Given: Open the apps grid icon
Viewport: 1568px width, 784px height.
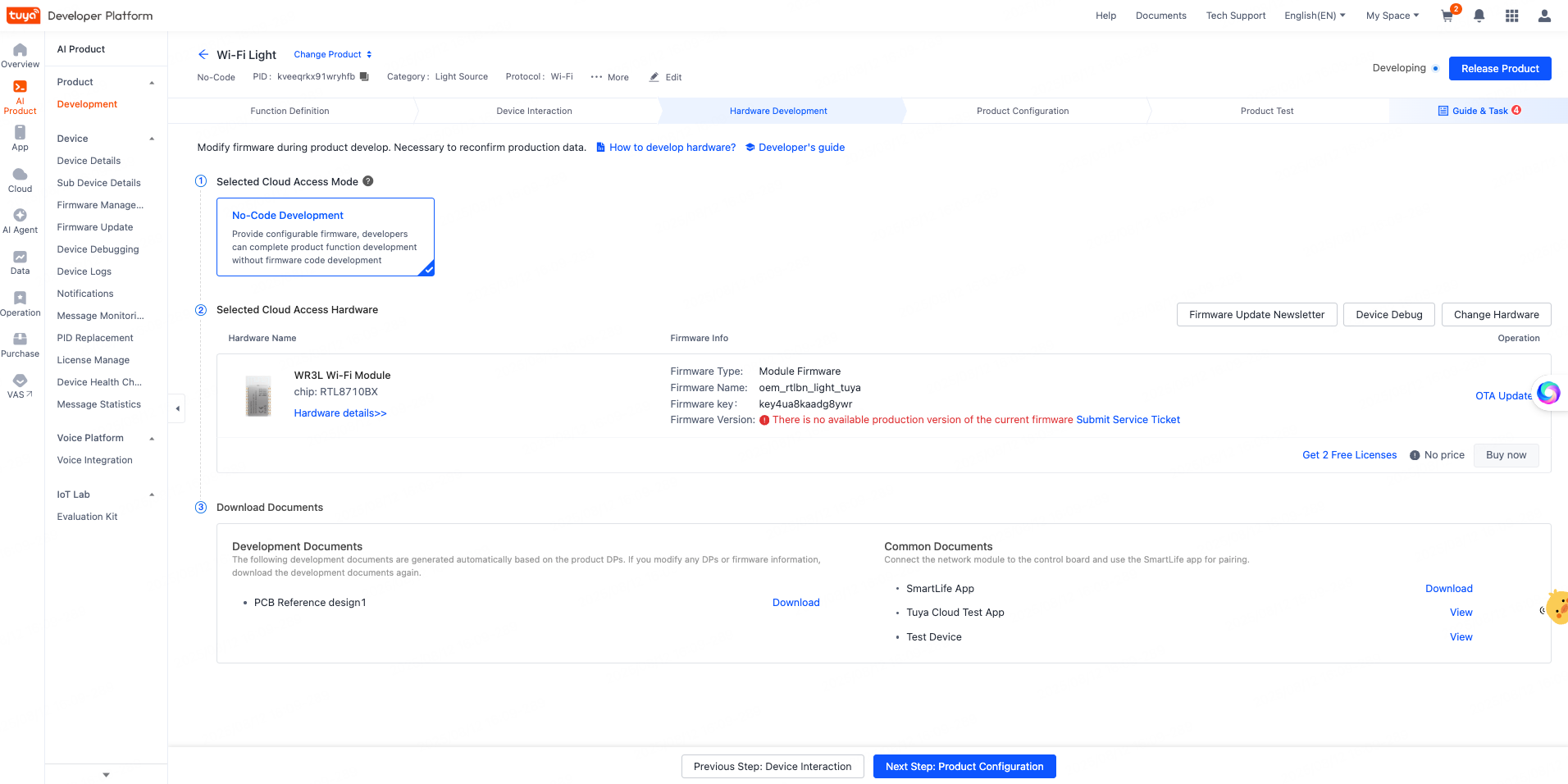Looking at the screenshot, I should pos(1511,16).
